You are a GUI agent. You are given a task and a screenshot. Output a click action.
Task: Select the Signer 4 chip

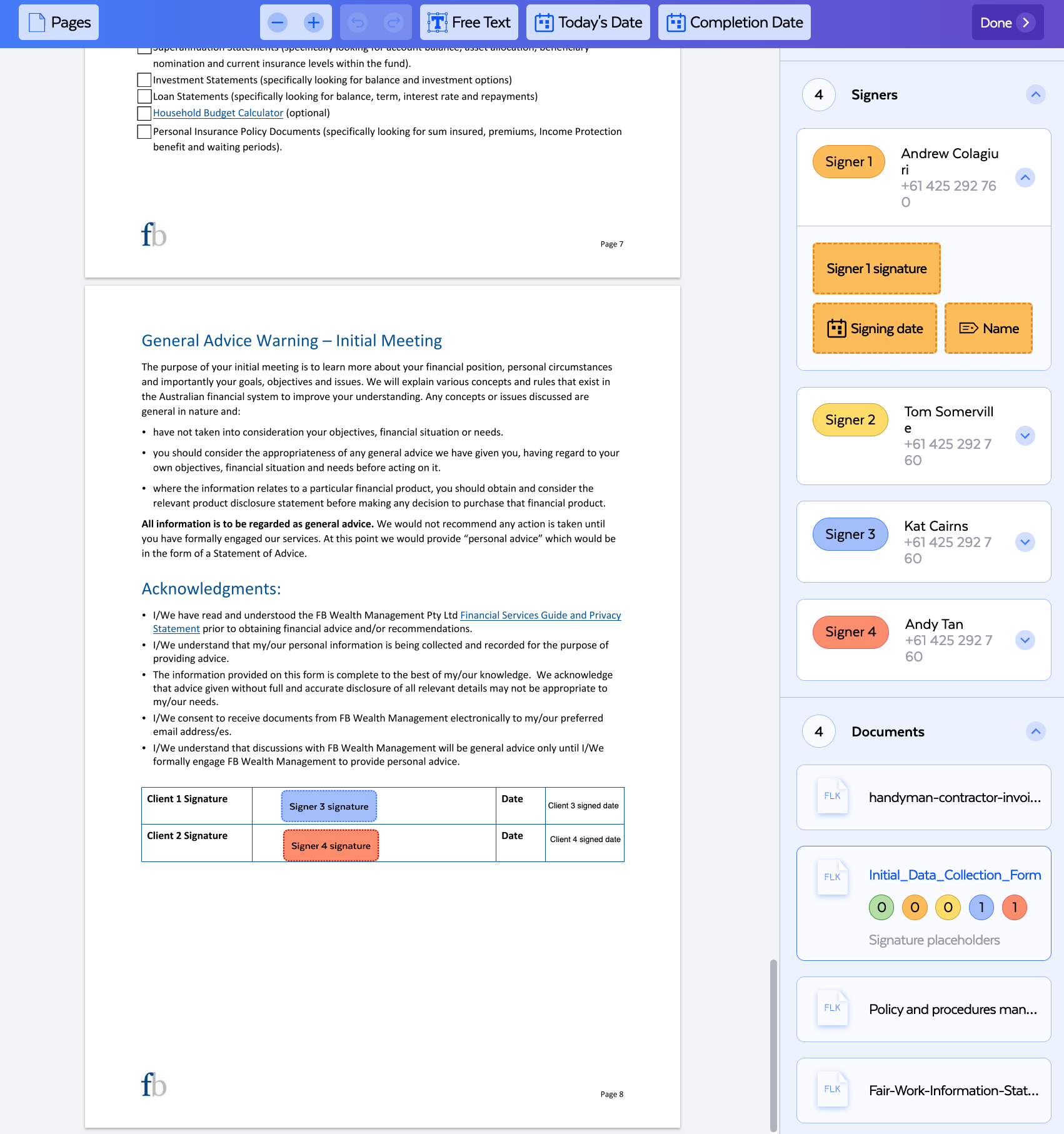pyautogui.click(x=850, y=632)
